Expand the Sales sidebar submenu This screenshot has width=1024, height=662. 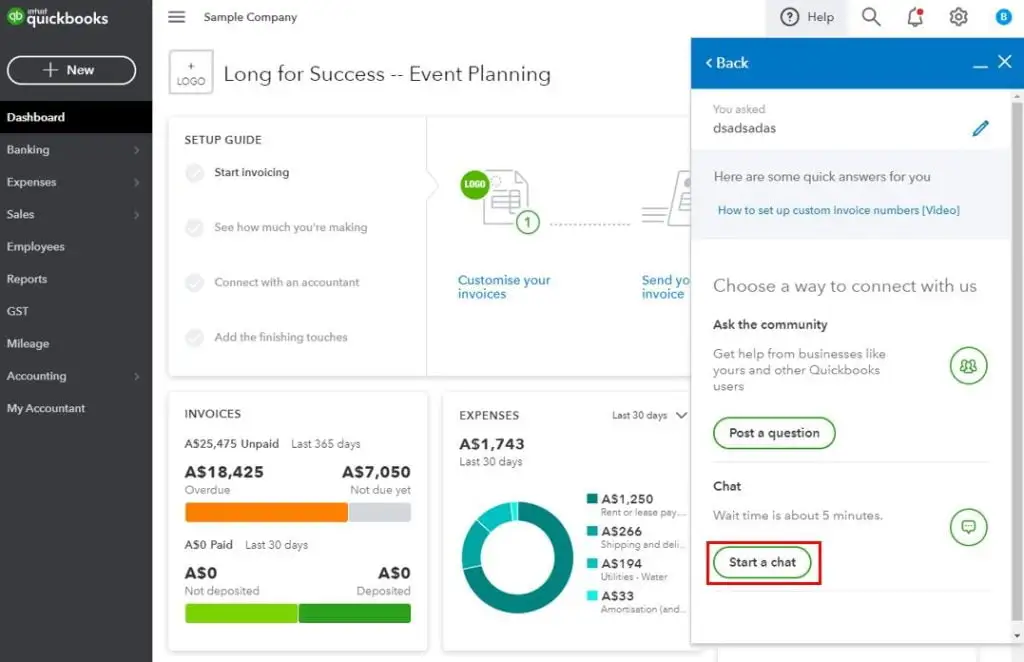point(136,215)
